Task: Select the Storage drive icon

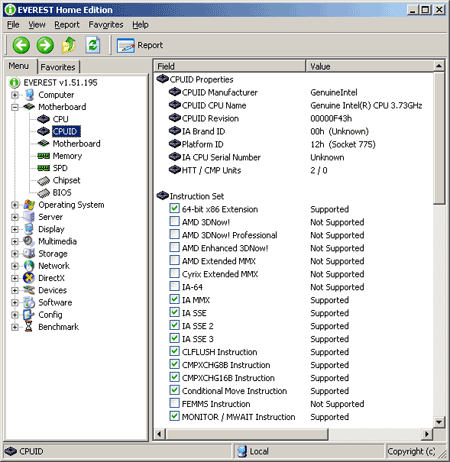Action: coord(29,254)
